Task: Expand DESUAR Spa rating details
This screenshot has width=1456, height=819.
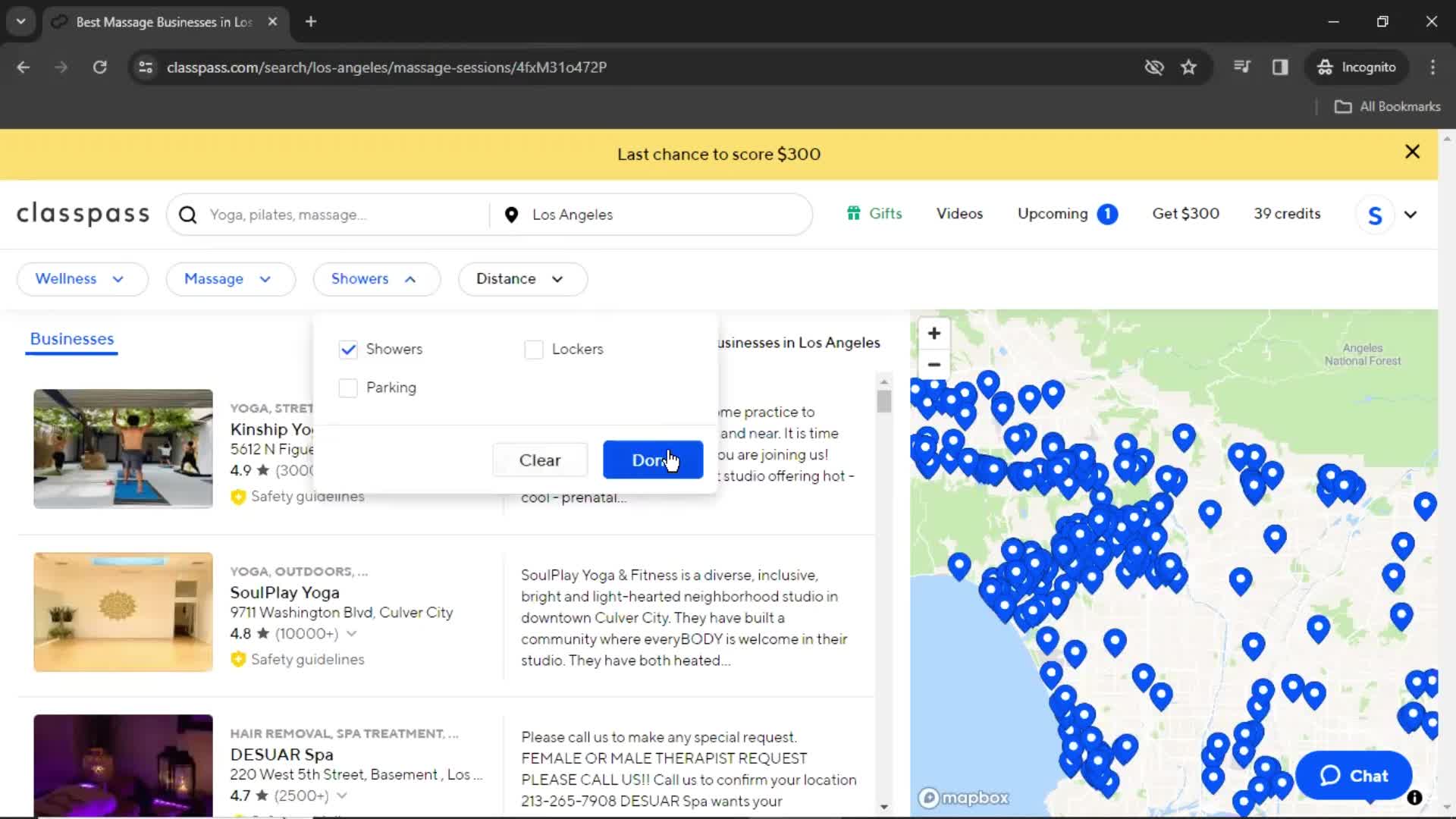Action: [342, 796]
